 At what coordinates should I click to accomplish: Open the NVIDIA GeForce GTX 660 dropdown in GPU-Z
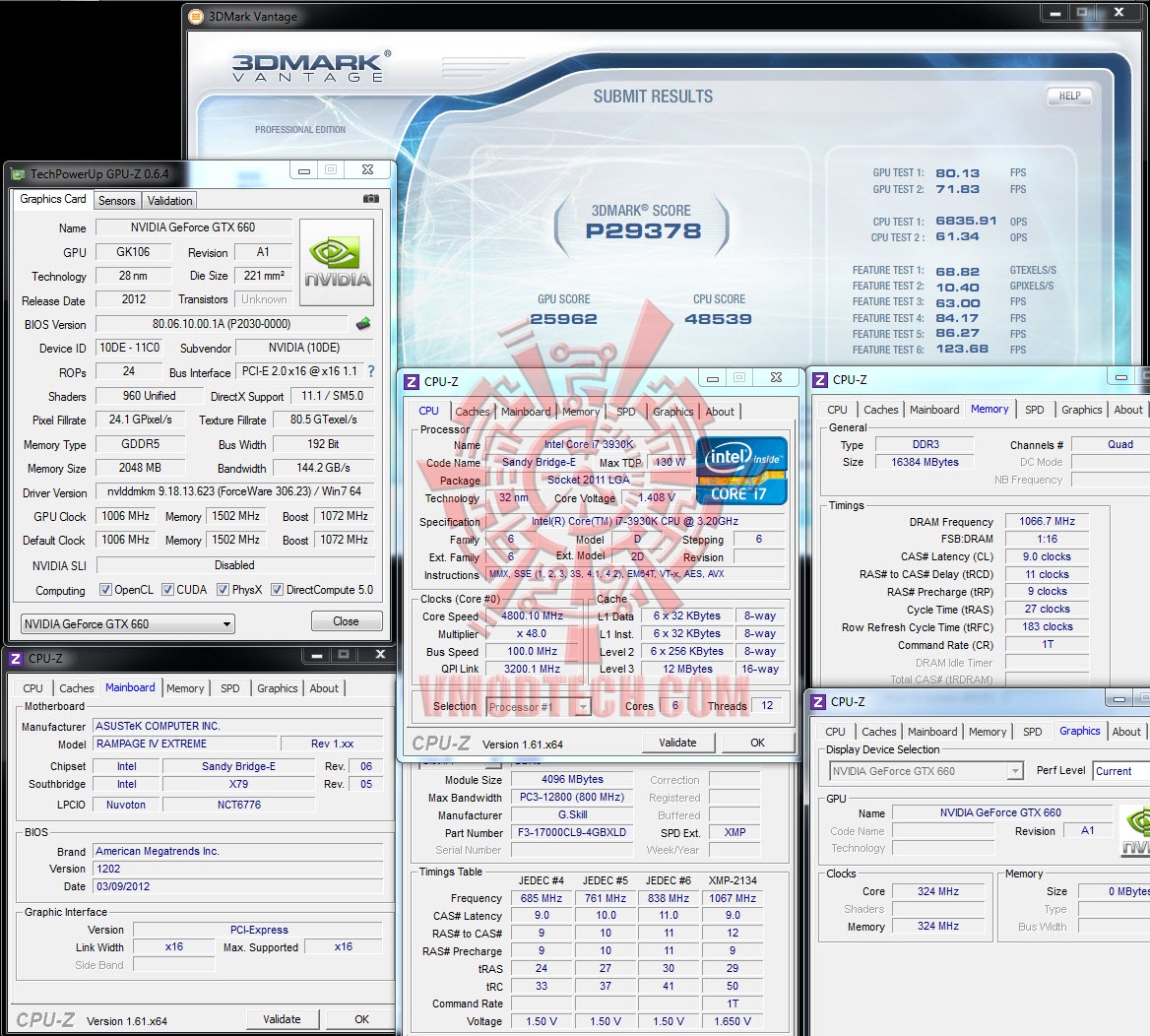(x=128, y=623)
